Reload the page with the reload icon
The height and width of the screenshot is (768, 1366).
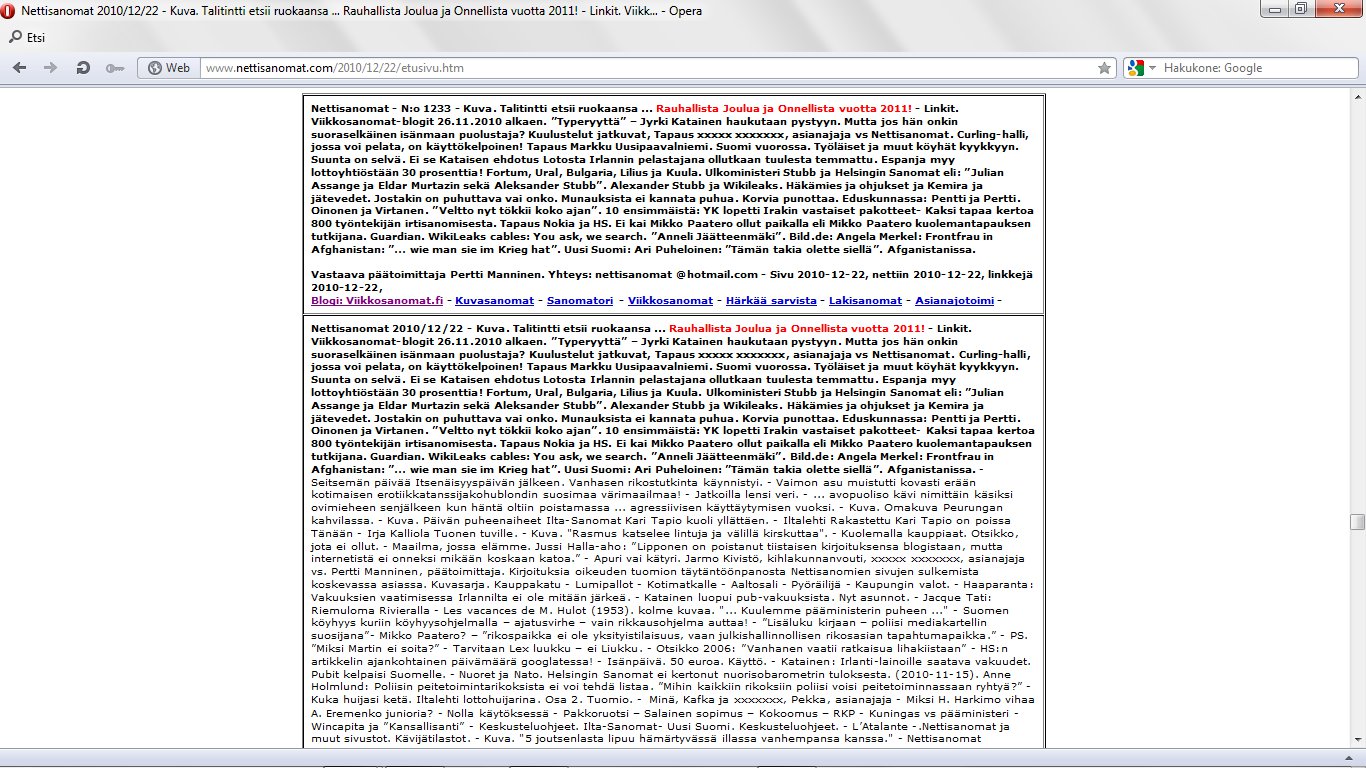point(83,68)
